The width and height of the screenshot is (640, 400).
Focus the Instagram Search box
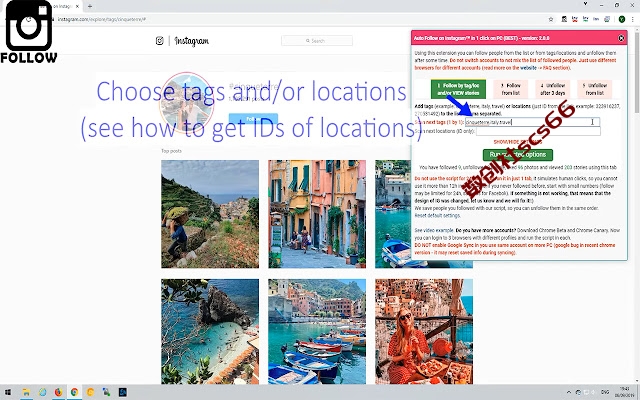click(x=317, y=41)
